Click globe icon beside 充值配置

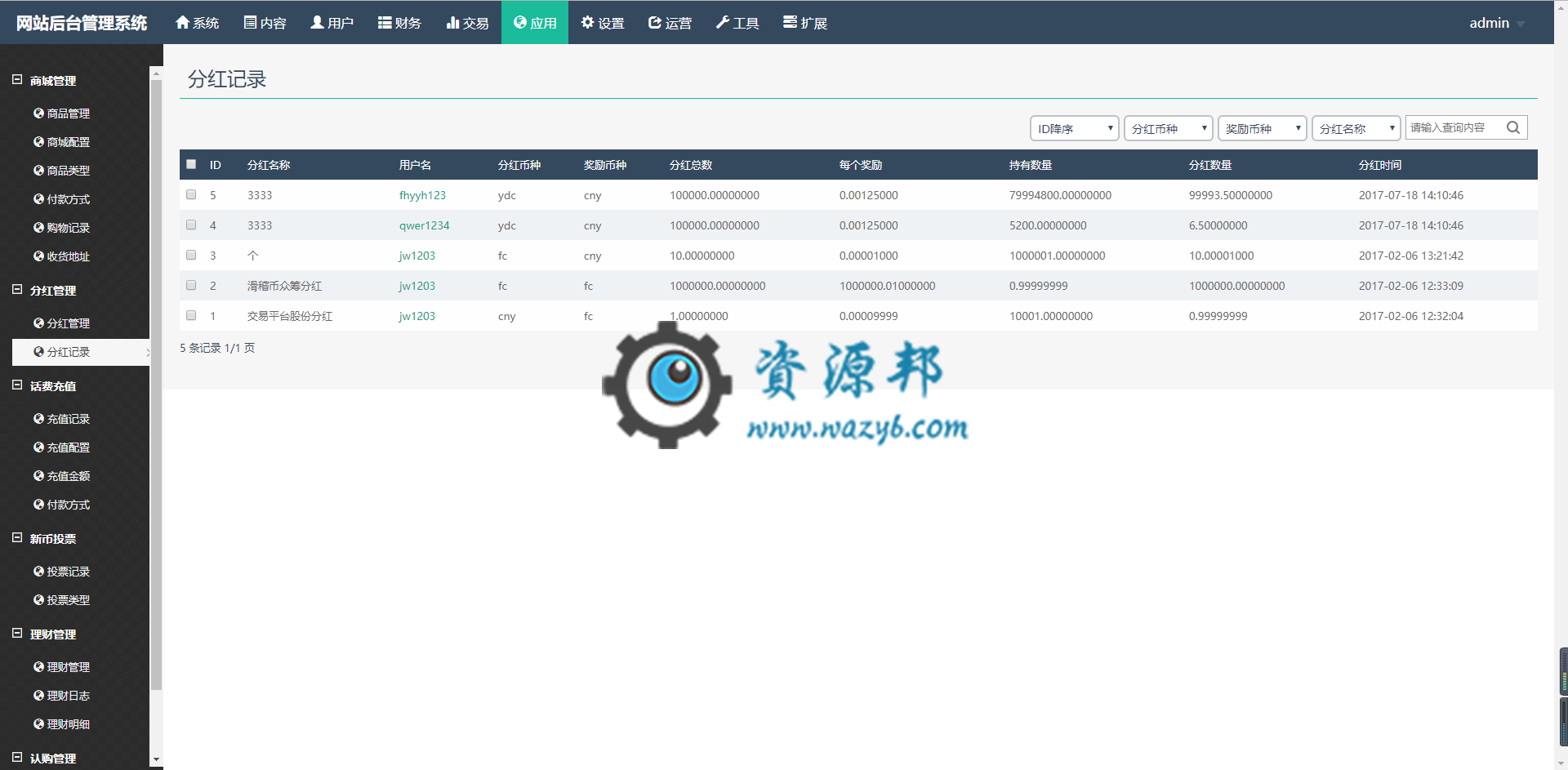coord(38,447)
